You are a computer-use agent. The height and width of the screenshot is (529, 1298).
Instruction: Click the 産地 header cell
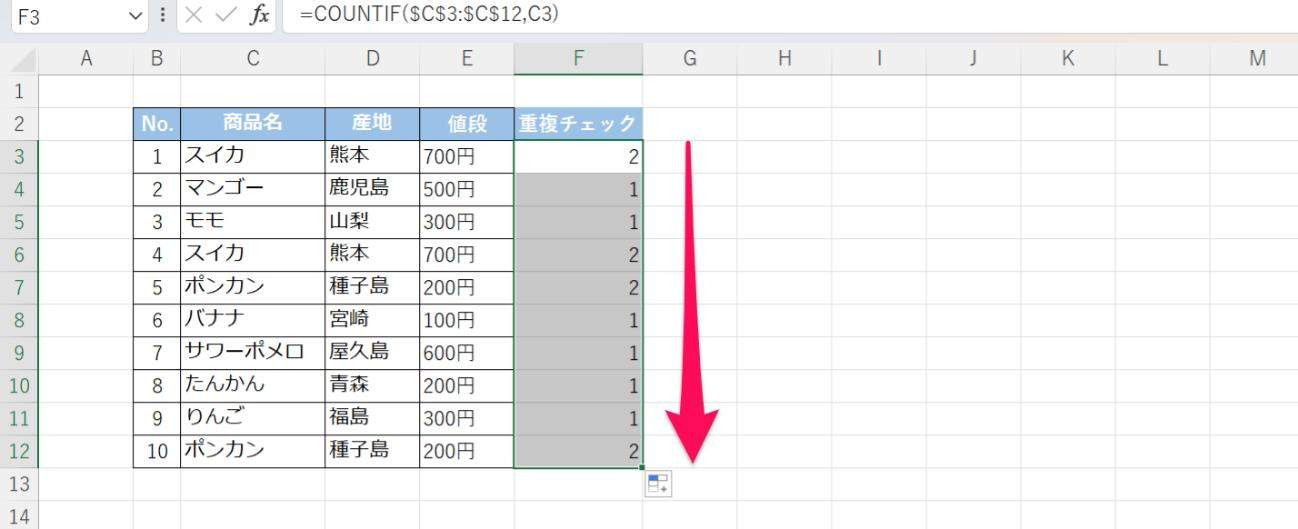click(x=372, y=124)
